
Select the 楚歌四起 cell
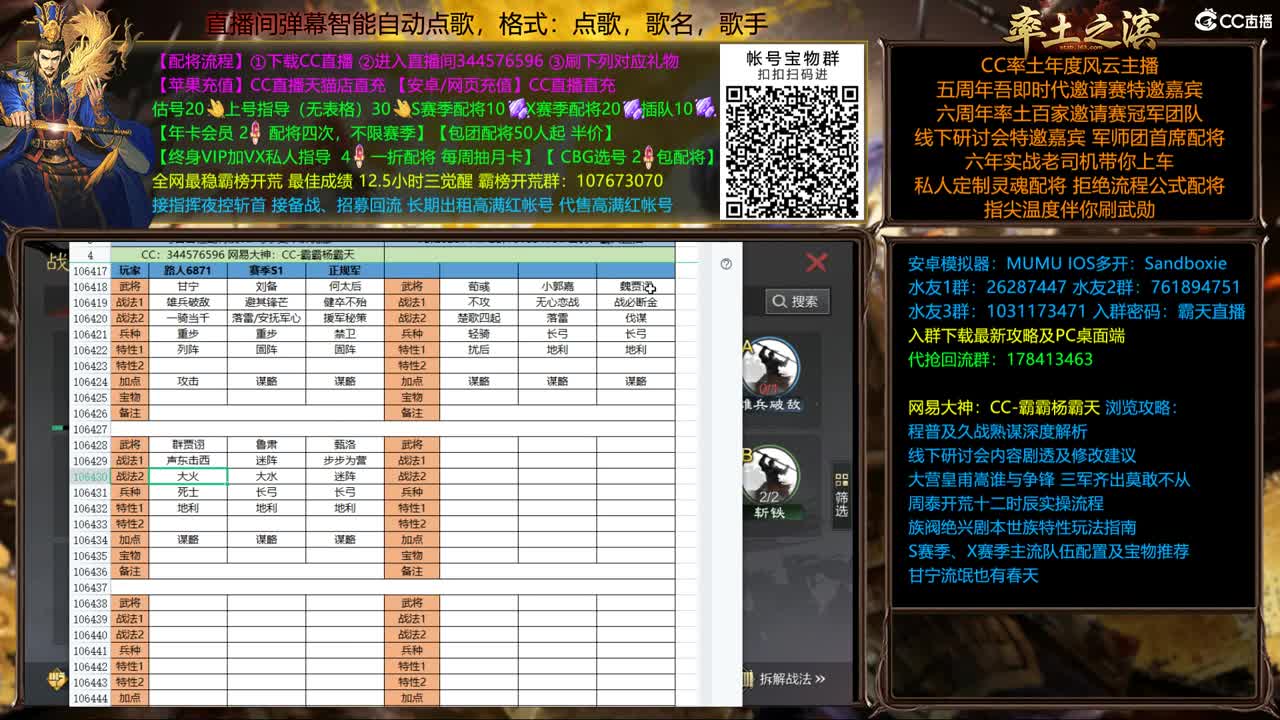479,319
